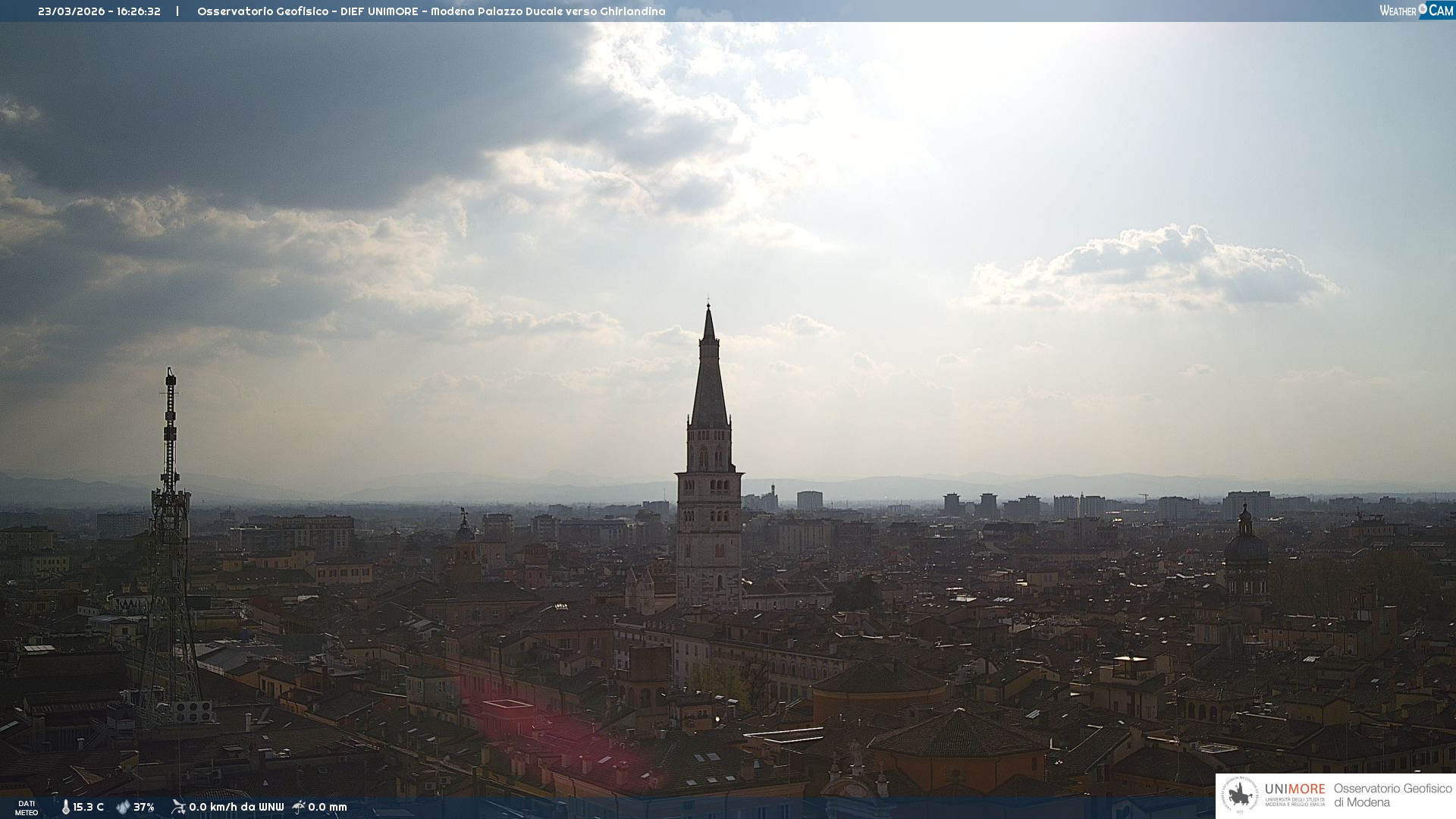This screenshot has width=1456, height=819.
Task: Click the wind anemometer icon
Action: 178,807
